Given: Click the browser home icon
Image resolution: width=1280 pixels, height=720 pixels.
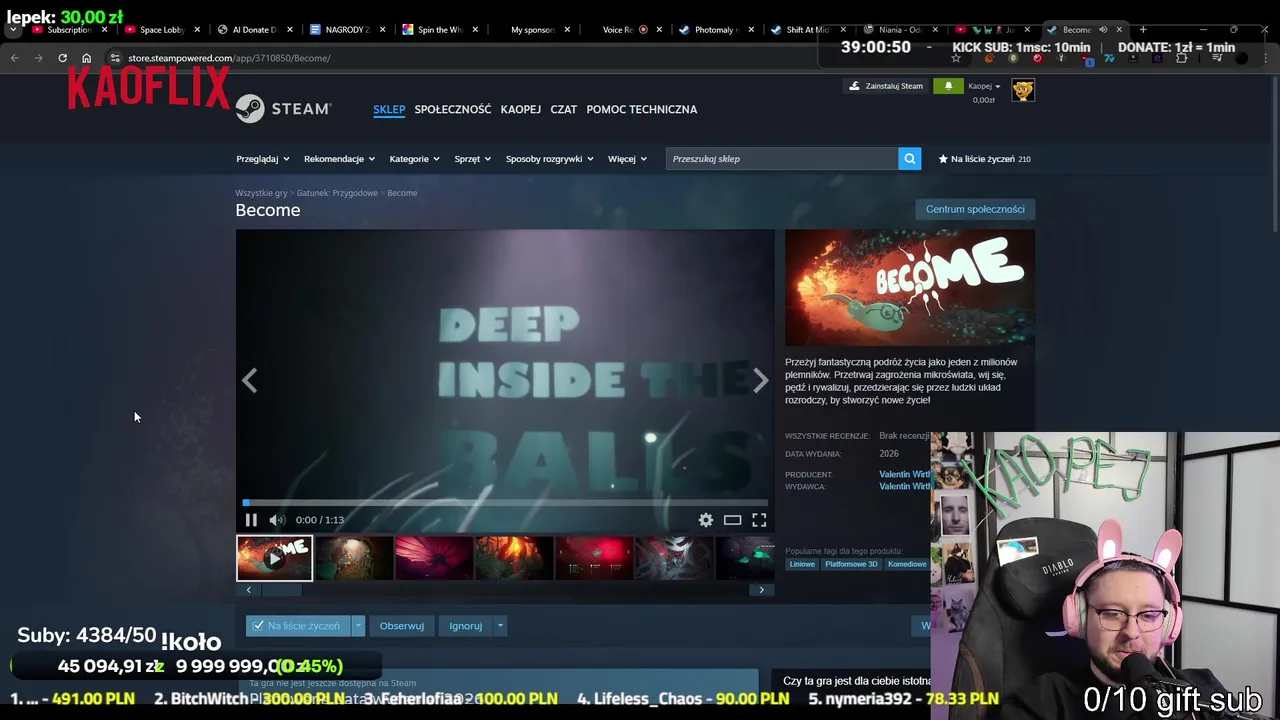Looking at the screenshot, I should pyautogui.click(x=86, y=58).
